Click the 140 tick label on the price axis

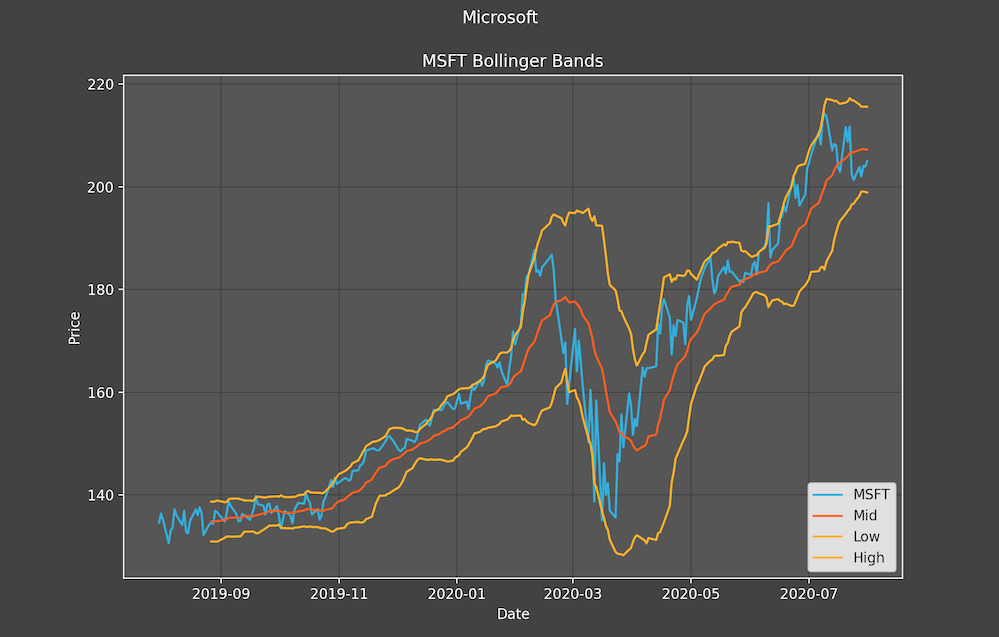[x=101, y=495]
